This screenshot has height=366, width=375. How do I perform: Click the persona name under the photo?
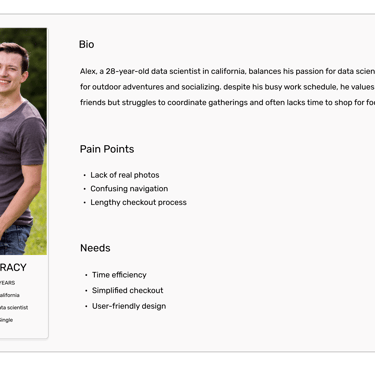13,267
